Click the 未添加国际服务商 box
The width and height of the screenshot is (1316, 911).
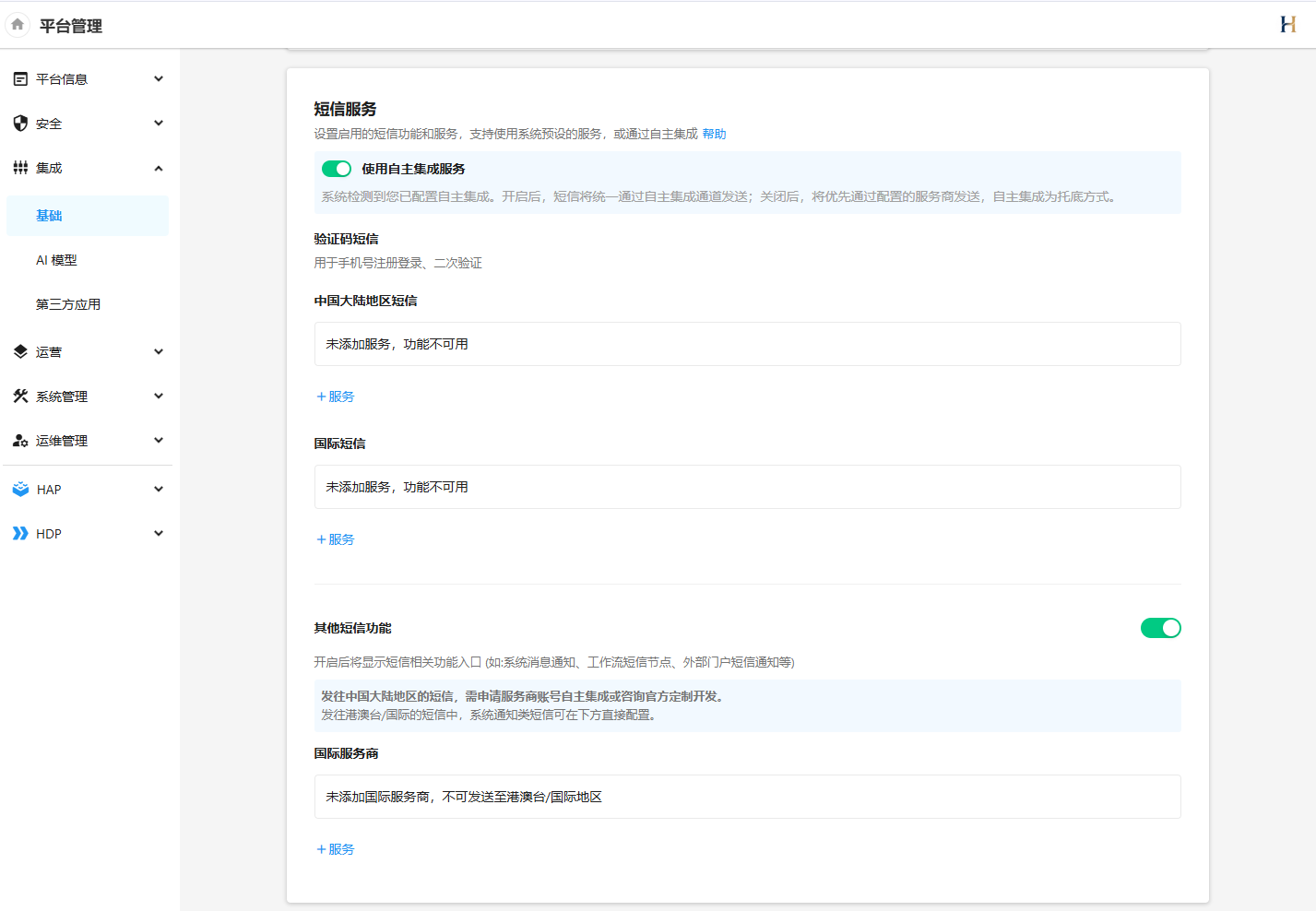pyautogui.click(x=748, y=797)
